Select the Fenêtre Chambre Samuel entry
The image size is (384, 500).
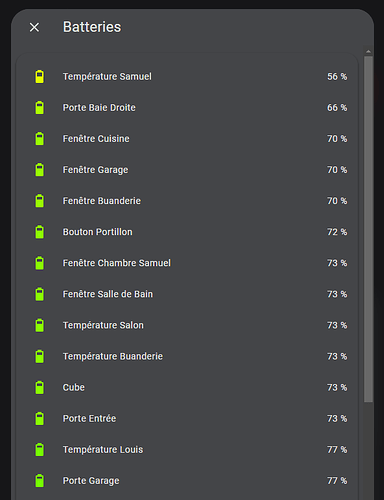(187, 263)
